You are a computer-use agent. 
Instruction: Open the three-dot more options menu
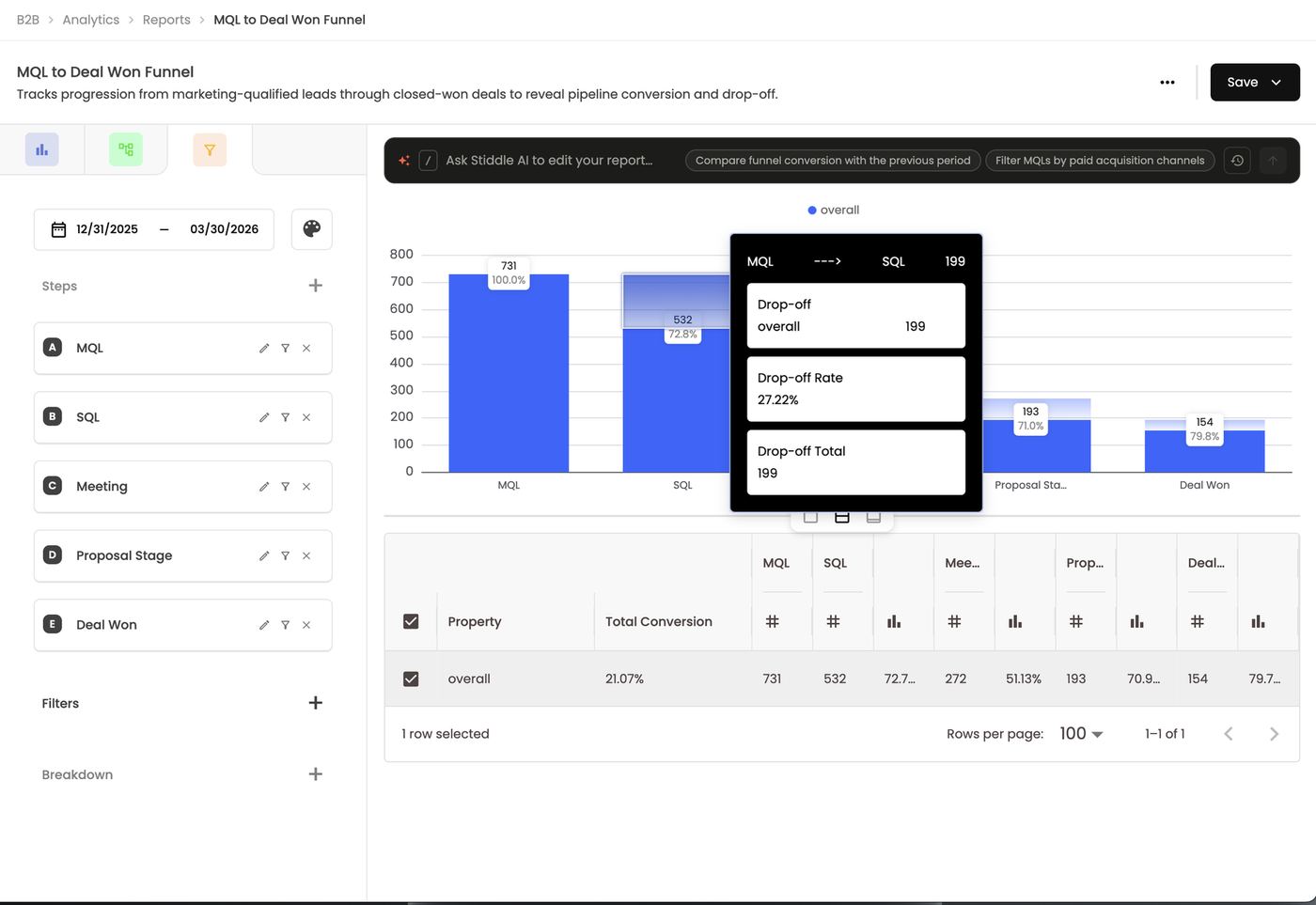[x=1167, y=83]
